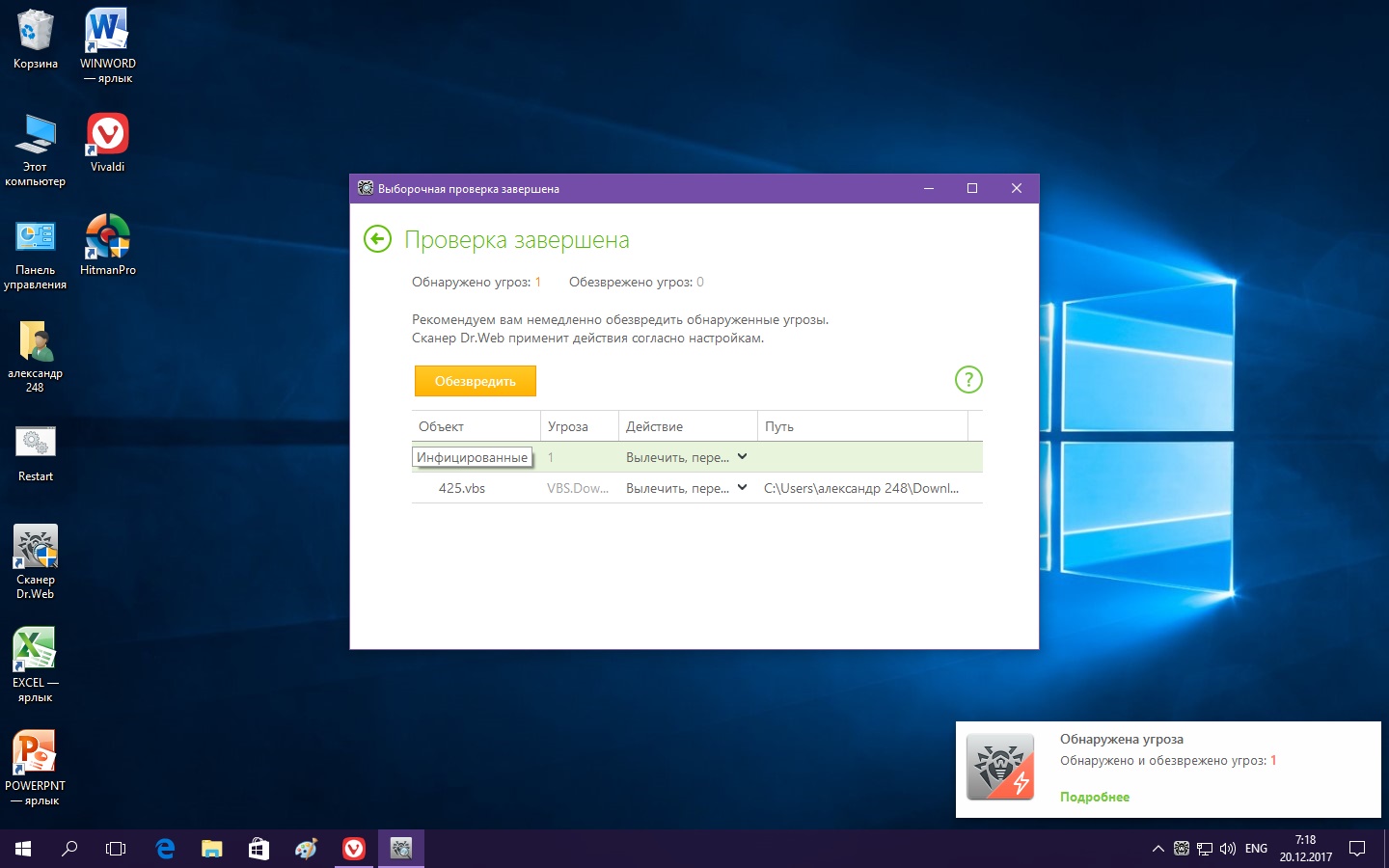Click the Обнаружено угроз counter text
This screenshot has height=868, width=1389.
pos(477,282)
